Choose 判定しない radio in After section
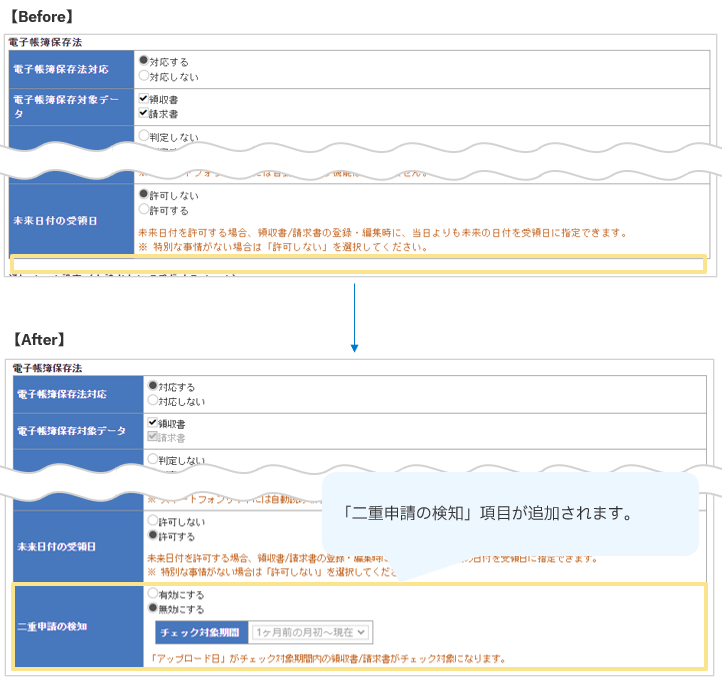This screenshot has width=722, height=681. [153, 460]
